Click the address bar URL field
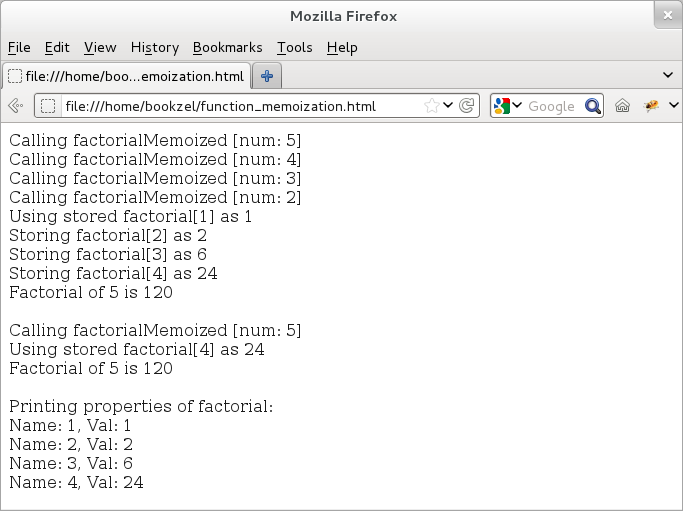Image resolution: width=683 pixels, height=511 pixels. [242, 106]
